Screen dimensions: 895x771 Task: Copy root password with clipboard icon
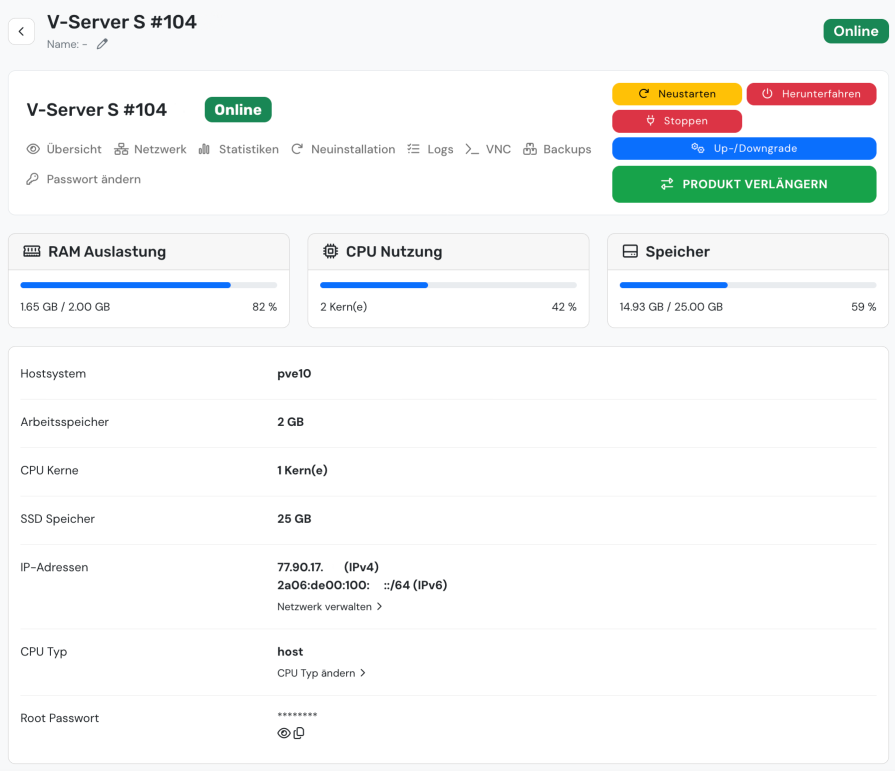[299, 733]
